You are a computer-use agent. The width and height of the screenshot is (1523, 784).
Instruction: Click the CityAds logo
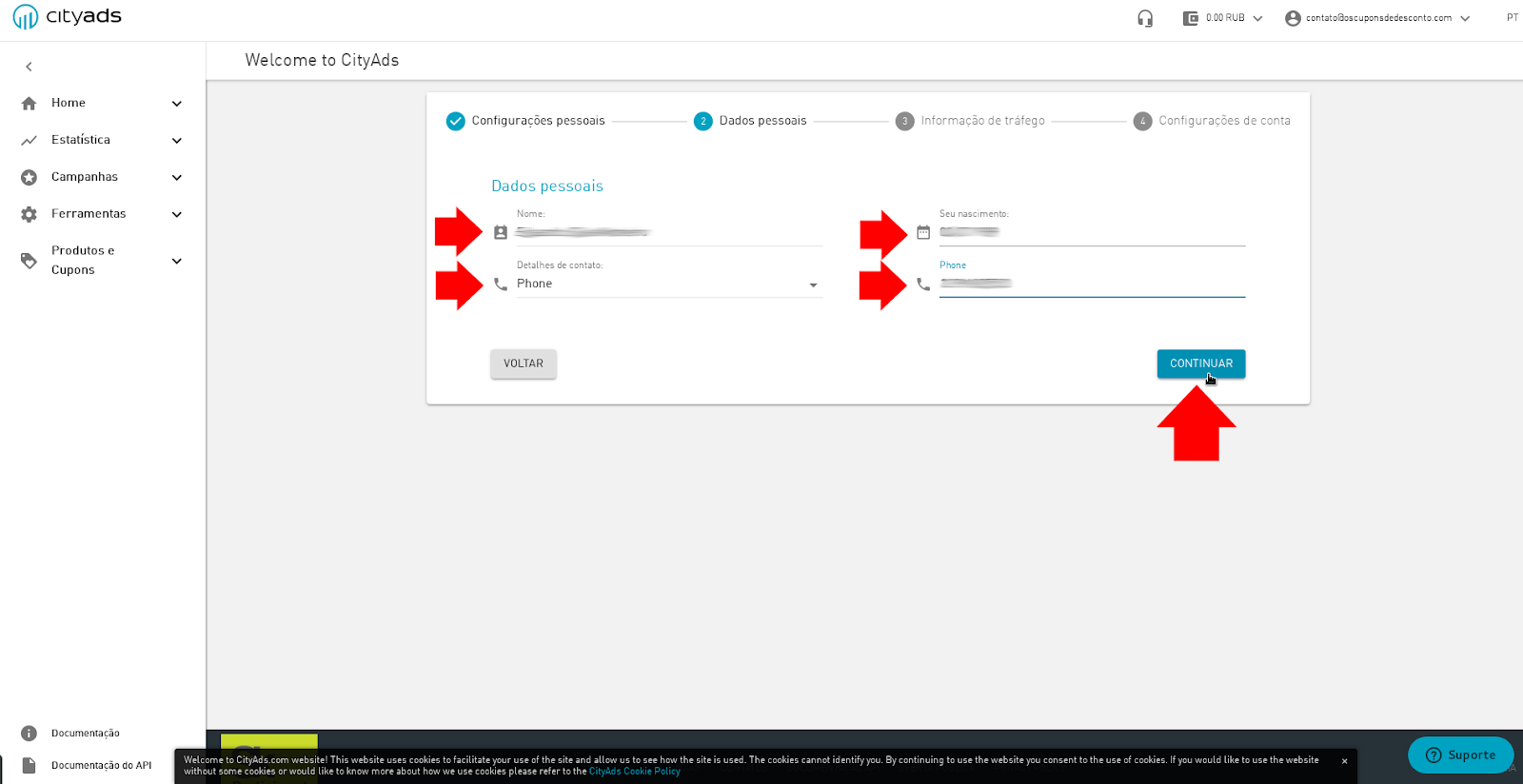coord(67,16)
